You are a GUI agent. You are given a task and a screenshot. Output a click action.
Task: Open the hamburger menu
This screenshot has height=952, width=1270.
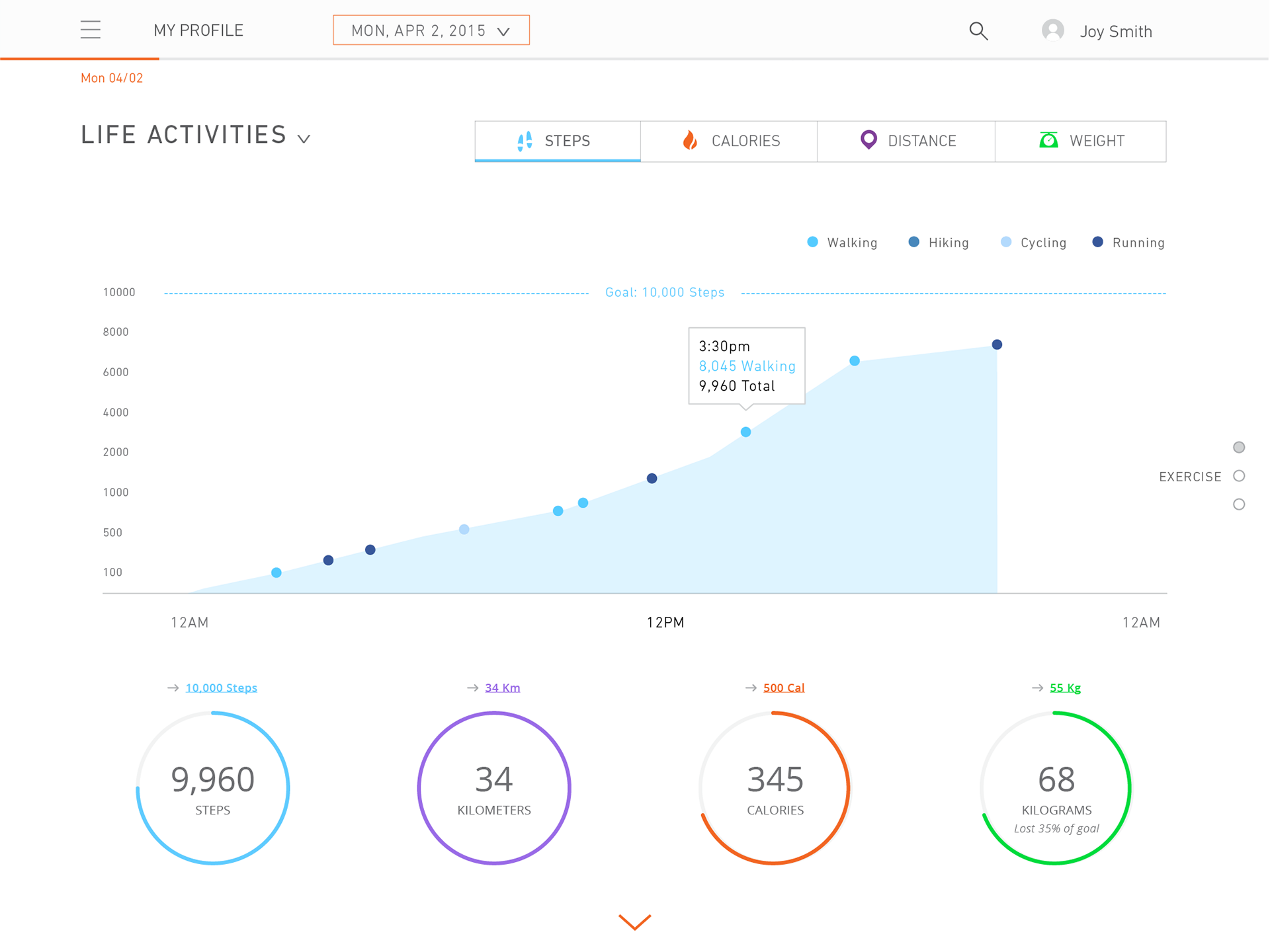point(91,30)
